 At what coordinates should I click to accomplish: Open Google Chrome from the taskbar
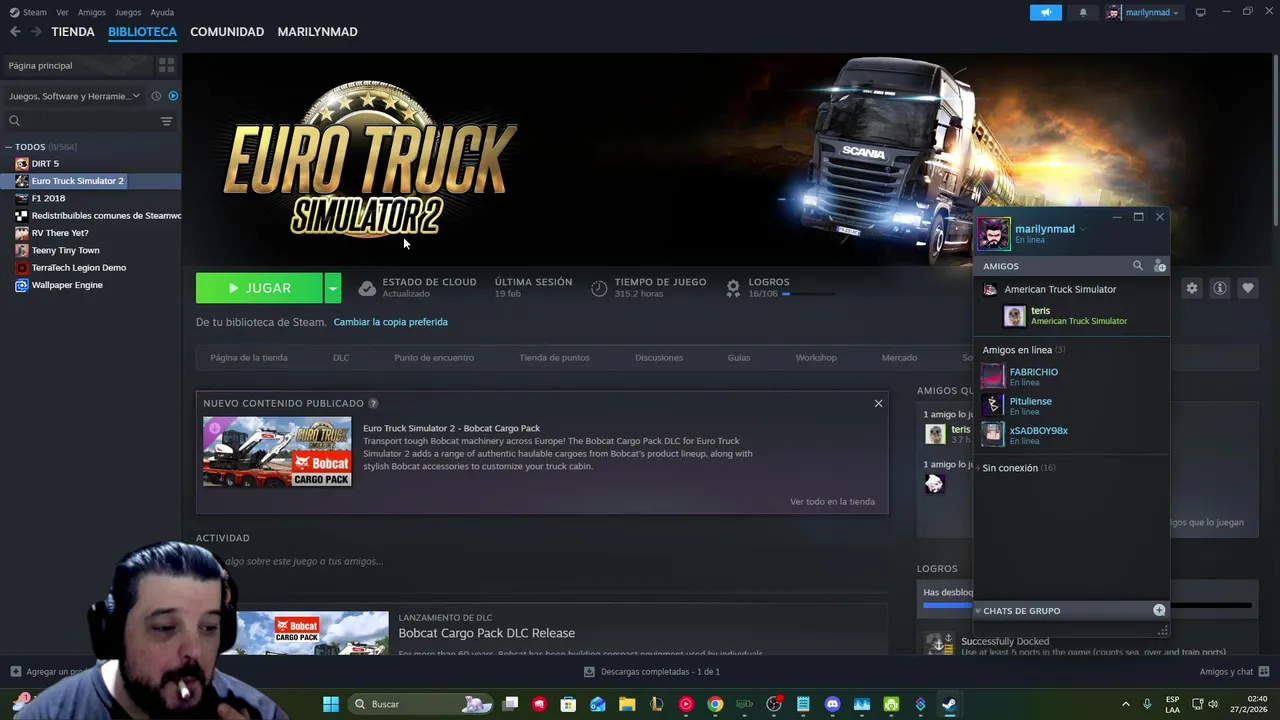click(x=715, y=704)
